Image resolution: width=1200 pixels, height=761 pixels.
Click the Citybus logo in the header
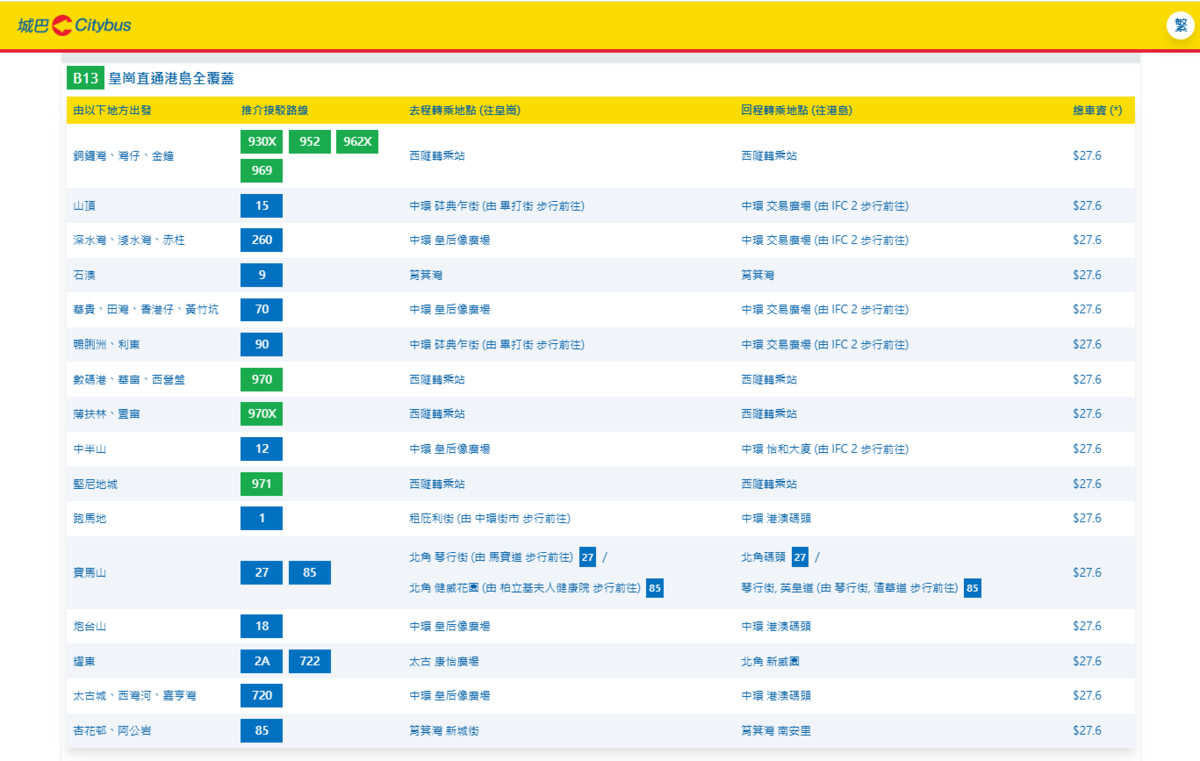[x=74, y=25]
